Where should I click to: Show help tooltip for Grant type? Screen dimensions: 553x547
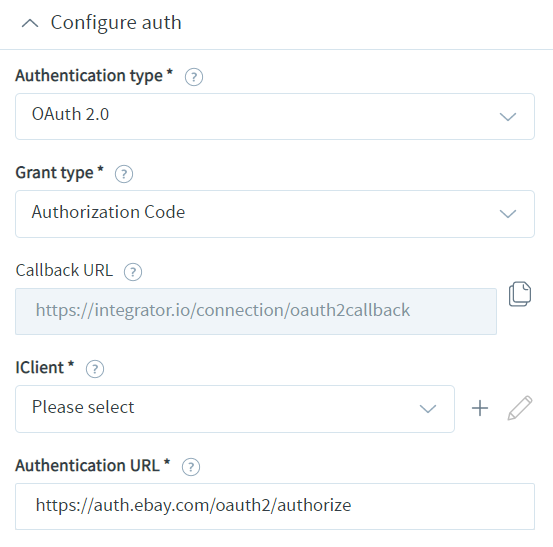pos(124,174)
